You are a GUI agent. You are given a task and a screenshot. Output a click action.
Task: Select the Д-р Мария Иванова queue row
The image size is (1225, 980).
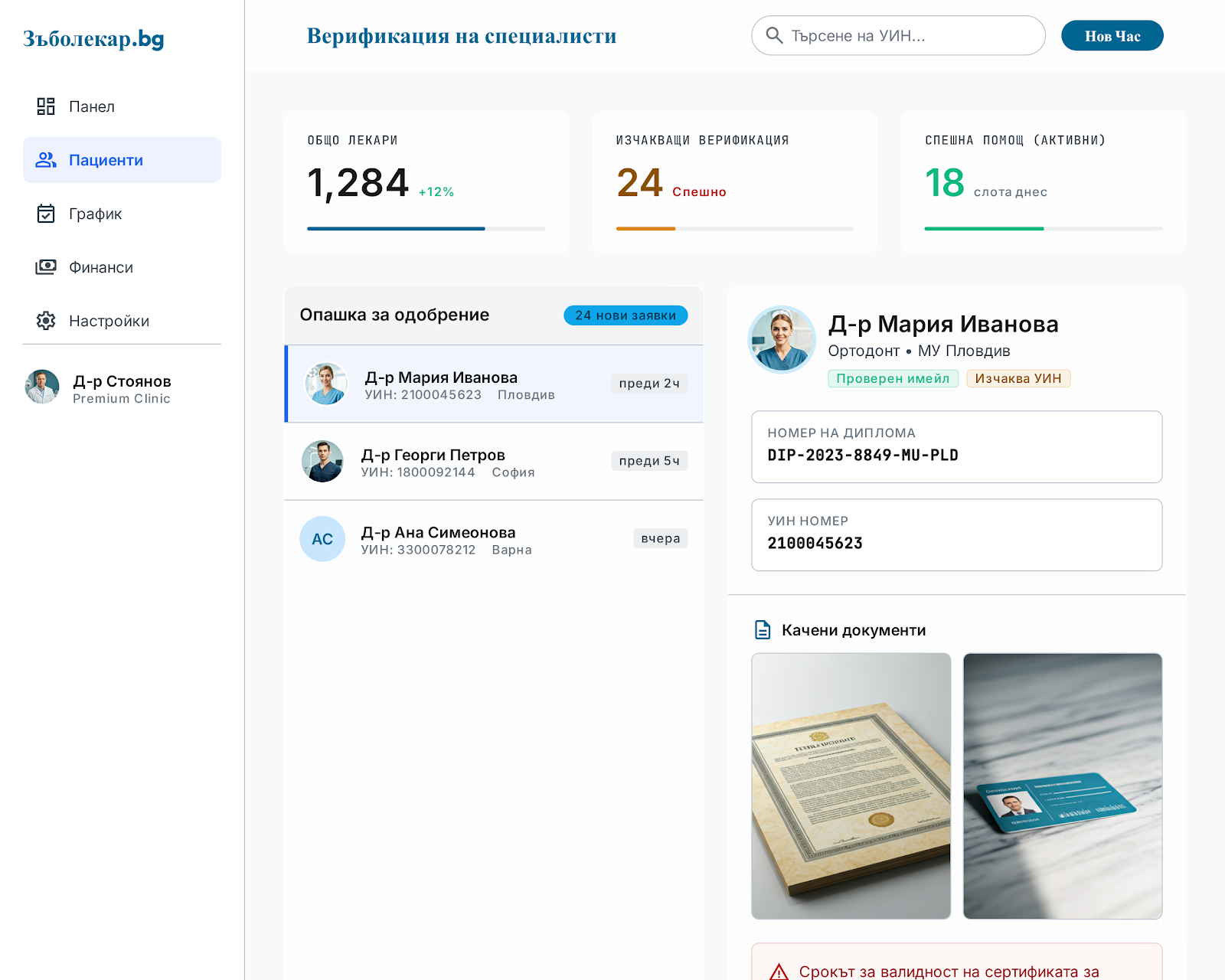click(x=494, y=384)
